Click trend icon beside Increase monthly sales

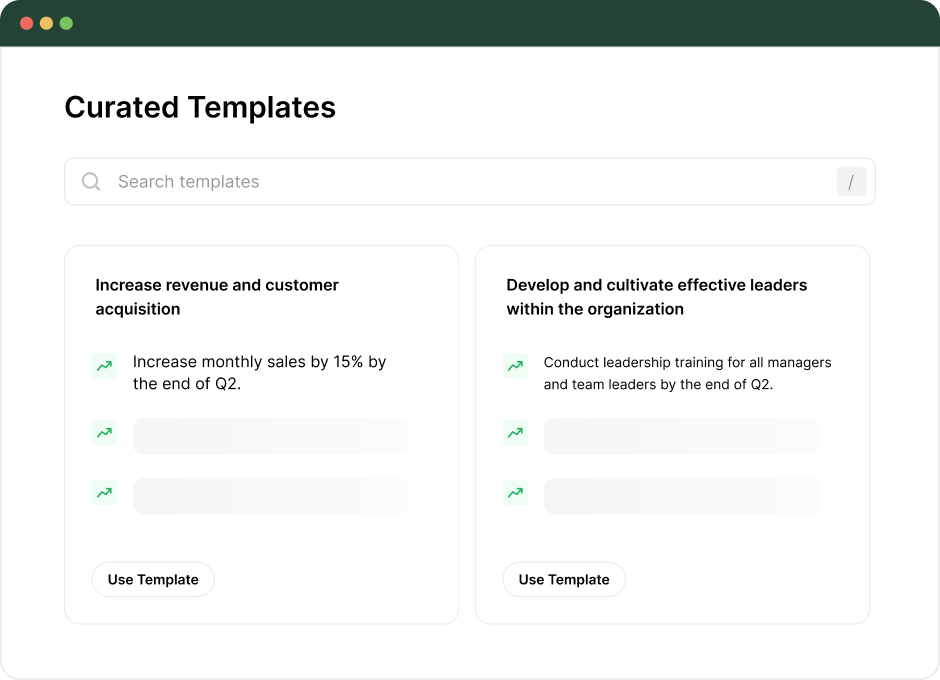pyautogui.click(x=104, y=366)
